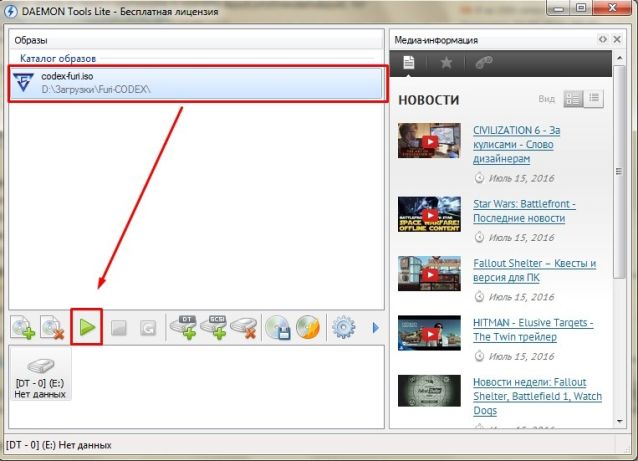638x461 pixels.
Task: Click the gray Unmount stop button
Action: (x=118, y=328)
